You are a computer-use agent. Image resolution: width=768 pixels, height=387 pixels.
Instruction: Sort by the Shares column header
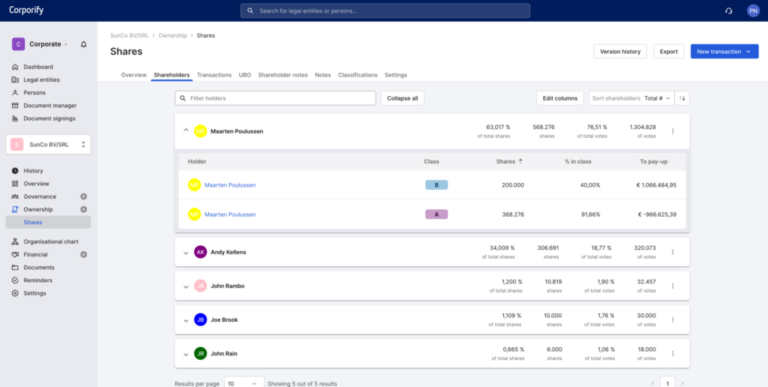pyautogui.click(x=509, y=162)
